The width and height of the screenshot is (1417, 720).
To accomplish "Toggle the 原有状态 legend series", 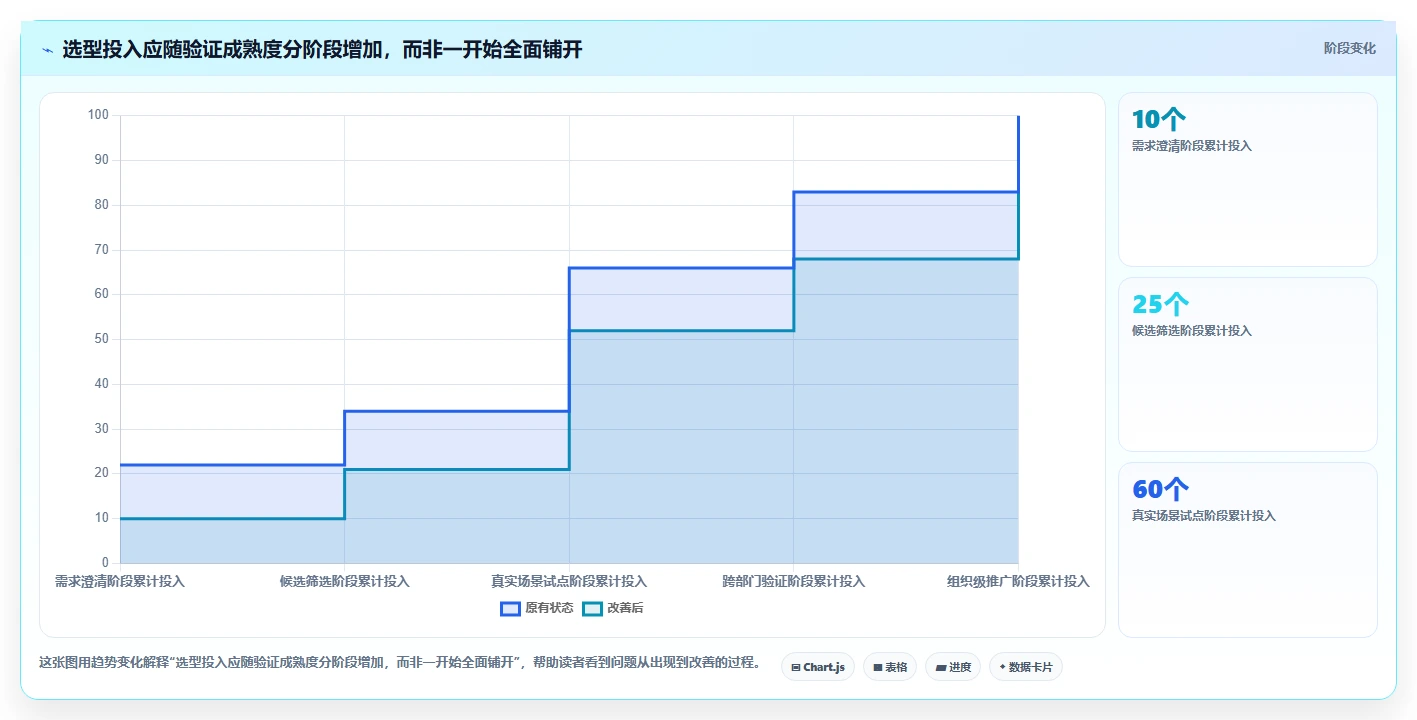I will pyautogui.click(x=537, y=608).
